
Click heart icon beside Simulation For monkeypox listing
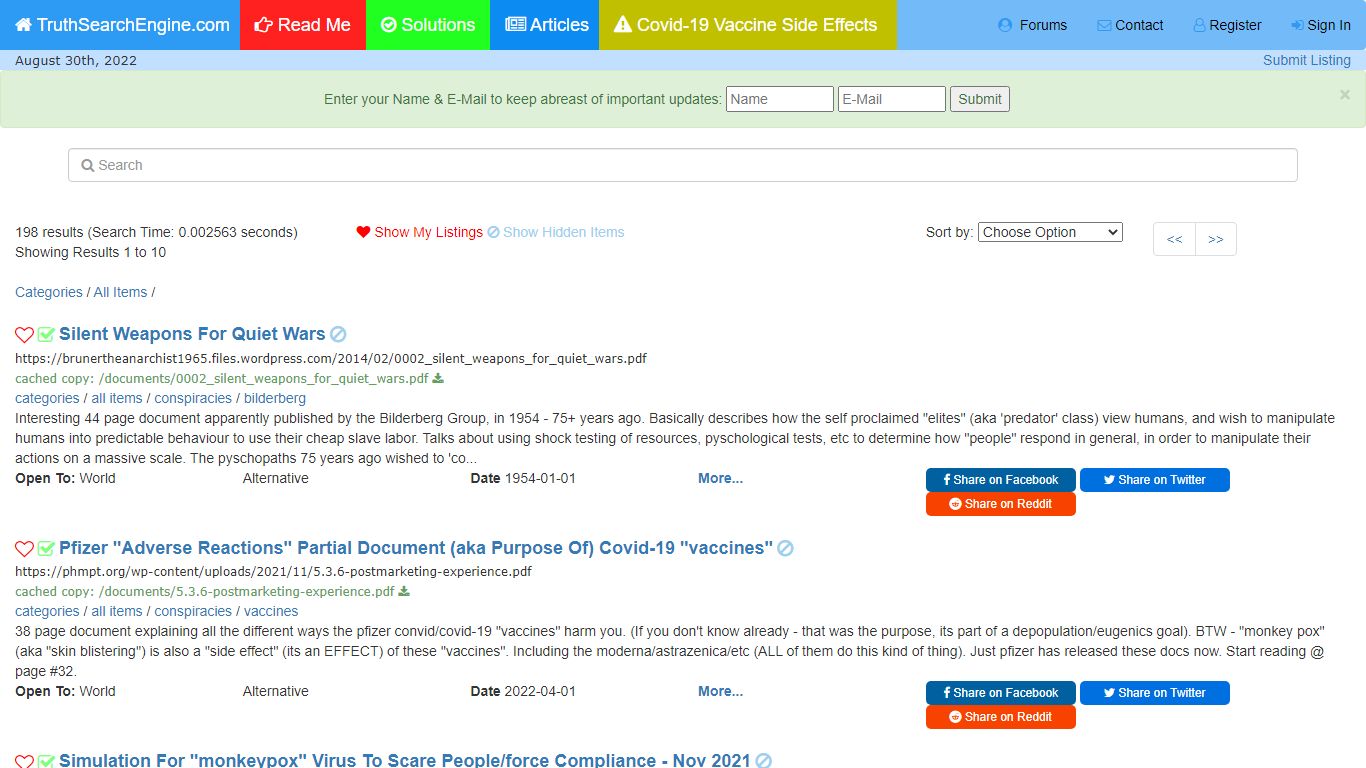pyautogui.click(x=24, y=761)
